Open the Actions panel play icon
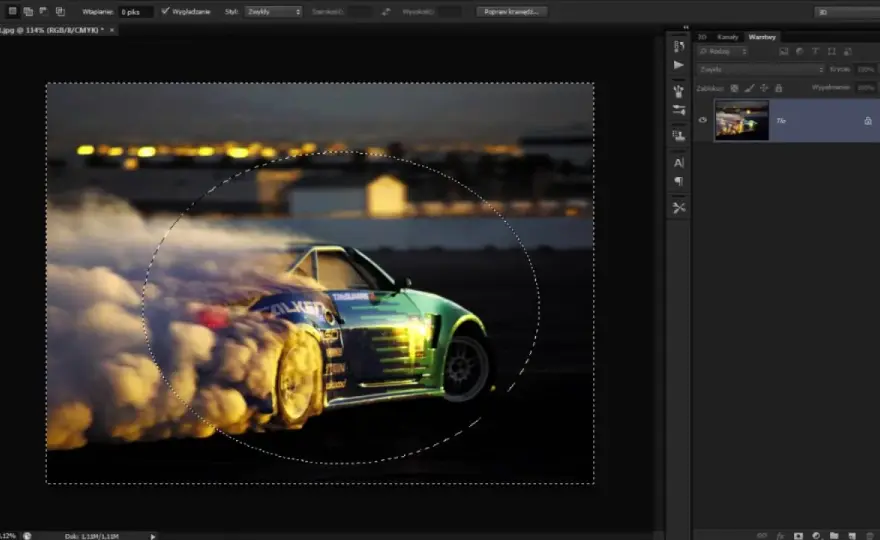 [x=679, y=65]
